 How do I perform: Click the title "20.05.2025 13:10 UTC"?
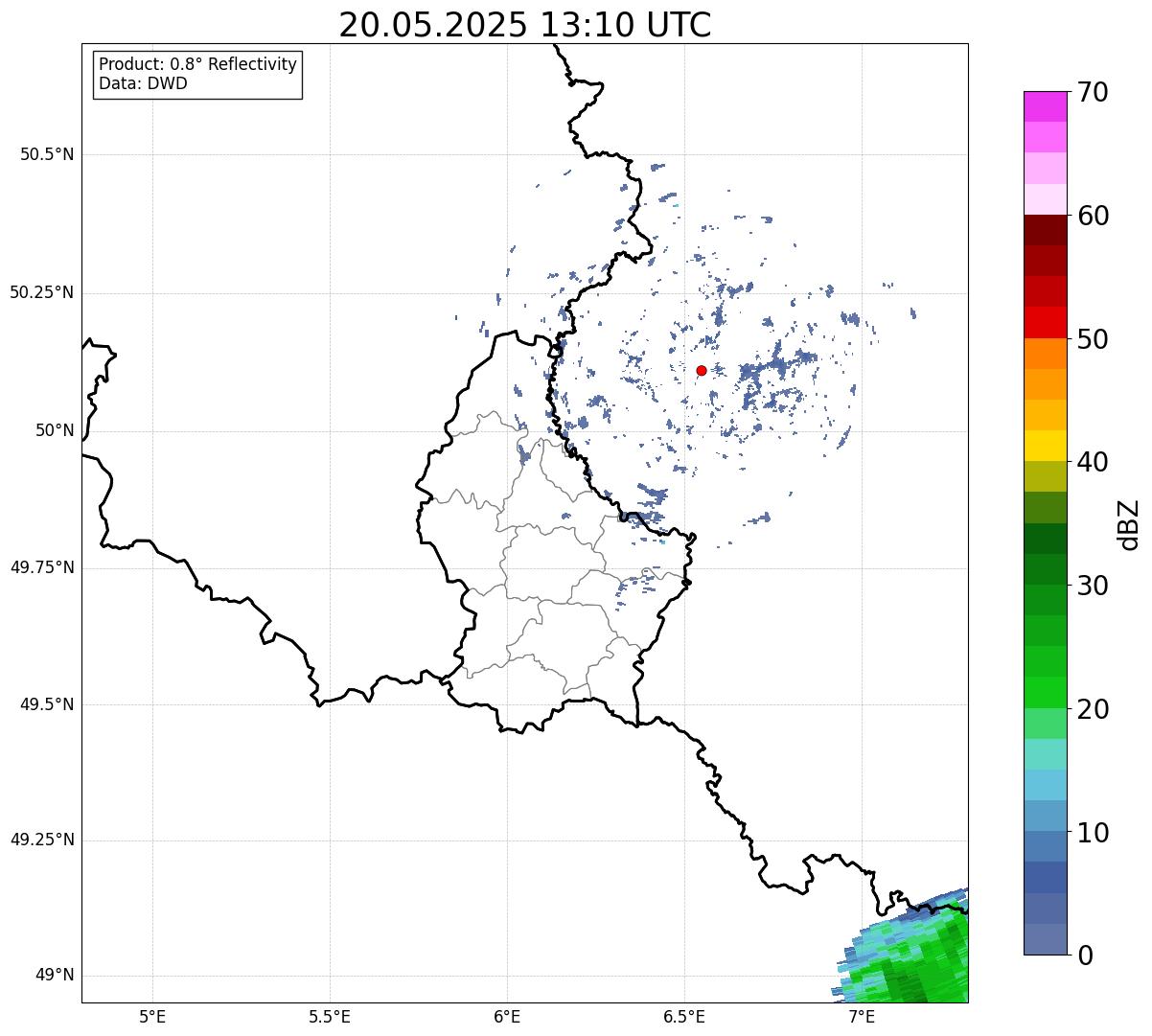click(525, 24)
